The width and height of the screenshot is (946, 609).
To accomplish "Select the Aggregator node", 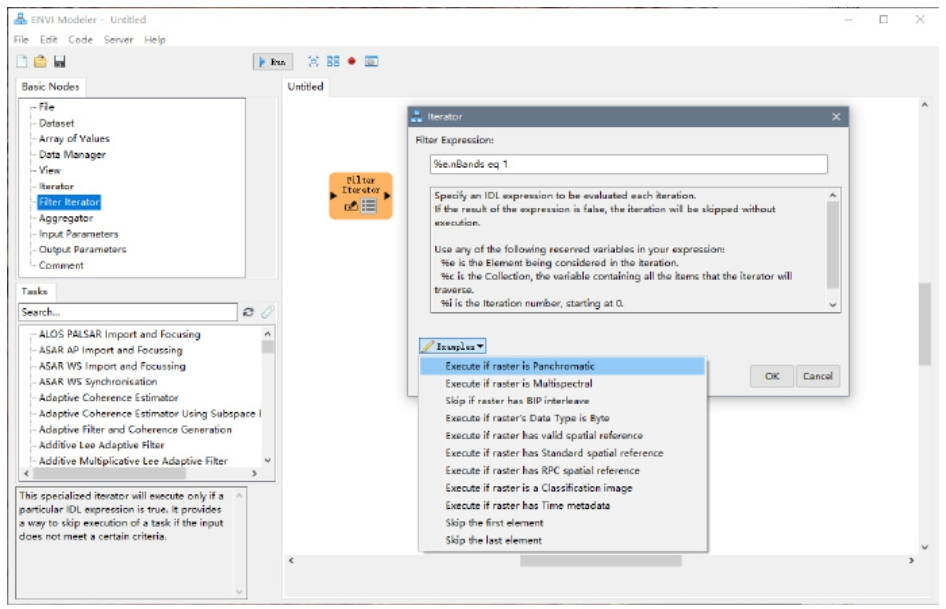I will click(x=66, y=218).
